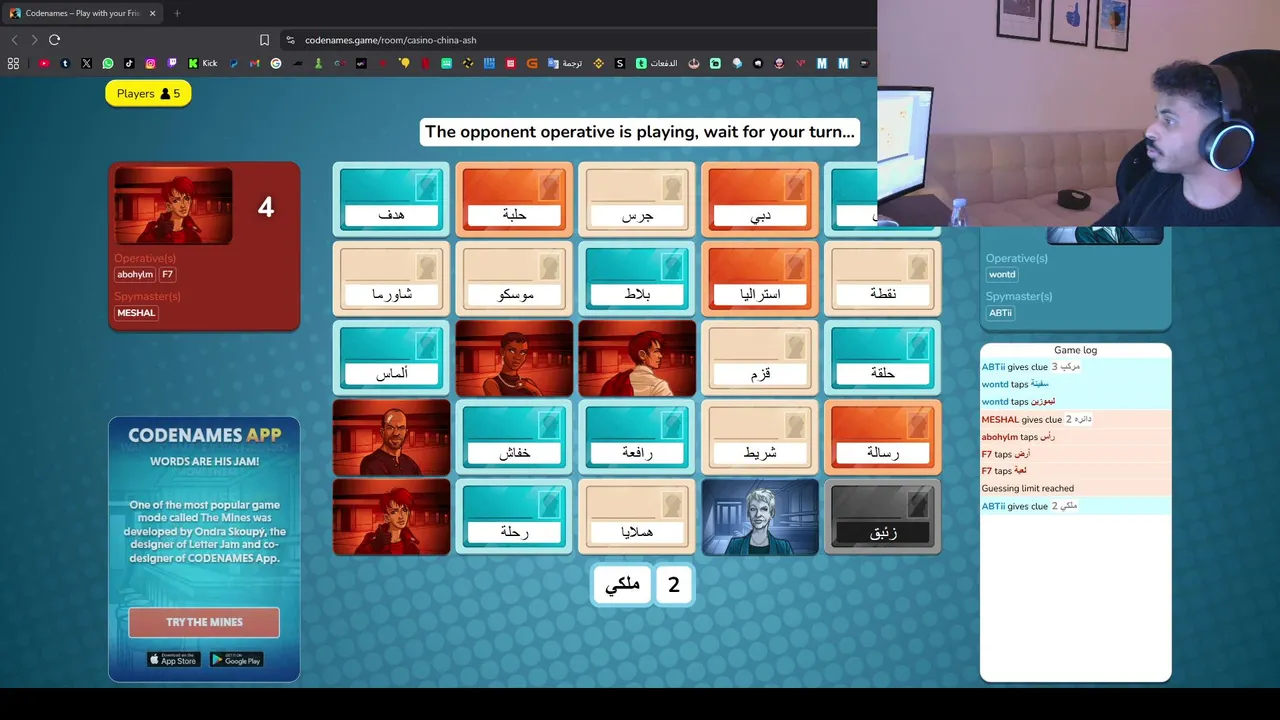Image resolution: width=1280 pixels, height=720 pixels.
Task: Tap the قزم word card
Action: pyautogui.click(x=760, y=357)
